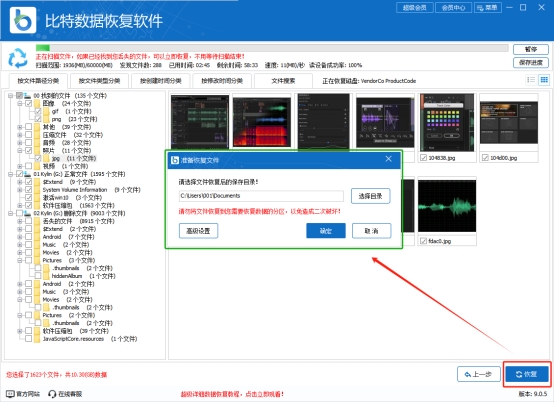This screenshot has height=402, width=554.
Task: Collapse the 00 找到的文件 tree node
Action: [x=11, y=96]
